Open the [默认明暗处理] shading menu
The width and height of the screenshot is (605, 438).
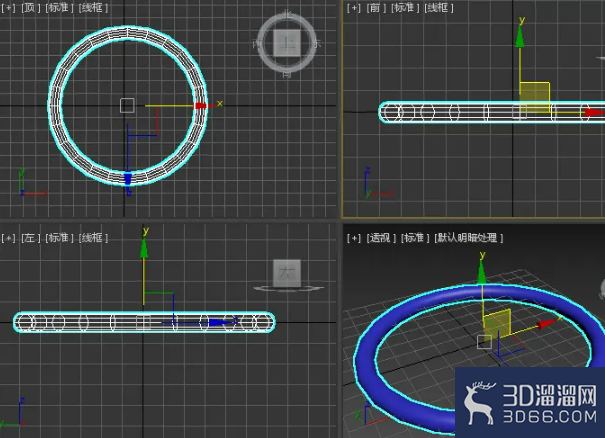tap(468, 238)
